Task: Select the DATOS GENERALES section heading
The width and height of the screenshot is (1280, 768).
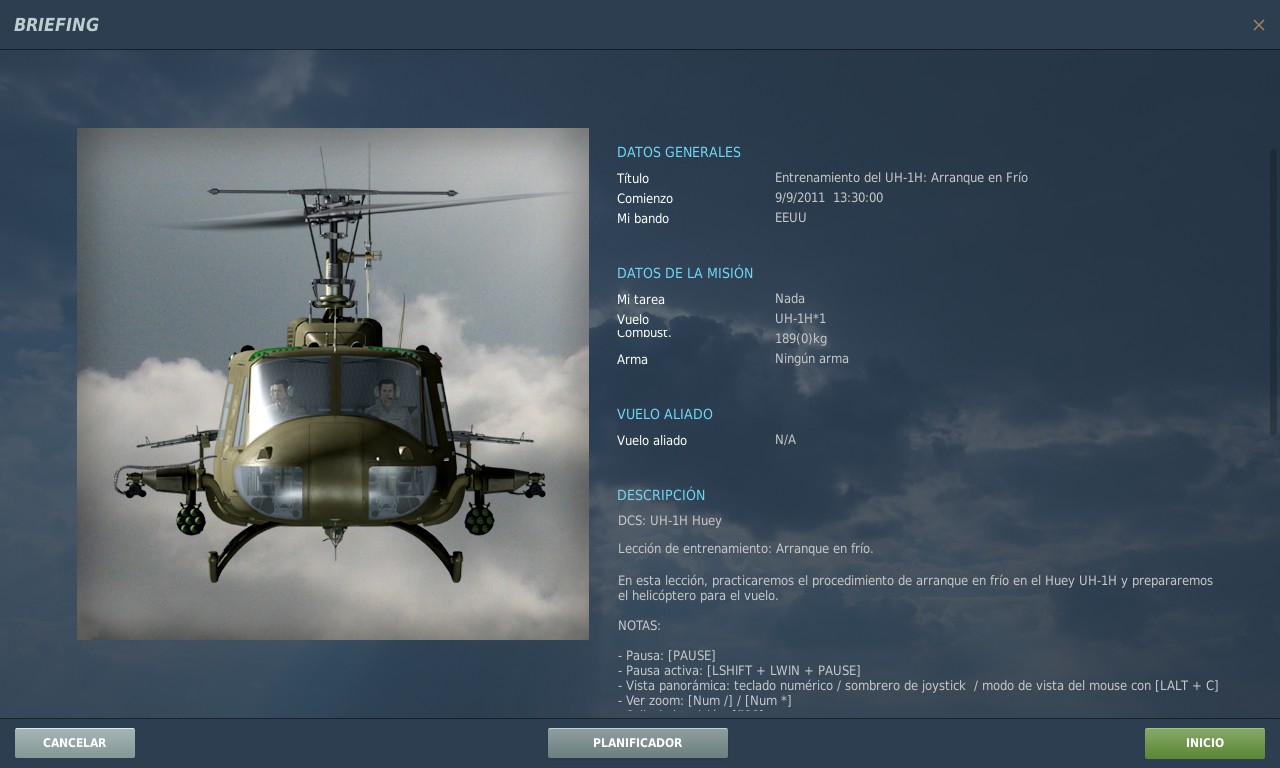Action: pyautogui.click(x=678, y=153)
